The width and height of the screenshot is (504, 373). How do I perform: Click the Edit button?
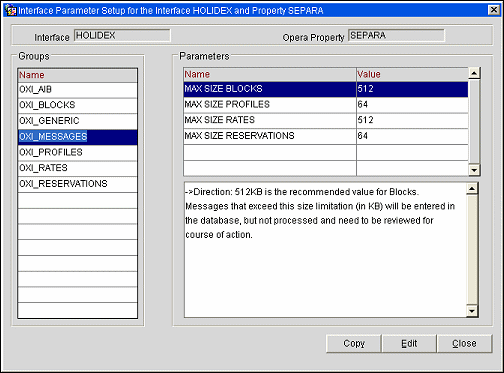point(409,343)
